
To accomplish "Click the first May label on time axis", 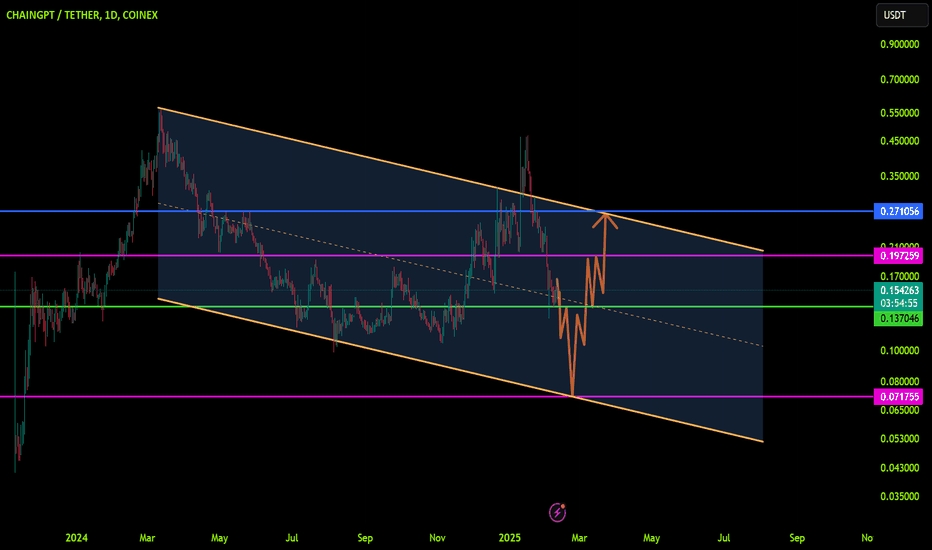I will click(x=219, y=538).
